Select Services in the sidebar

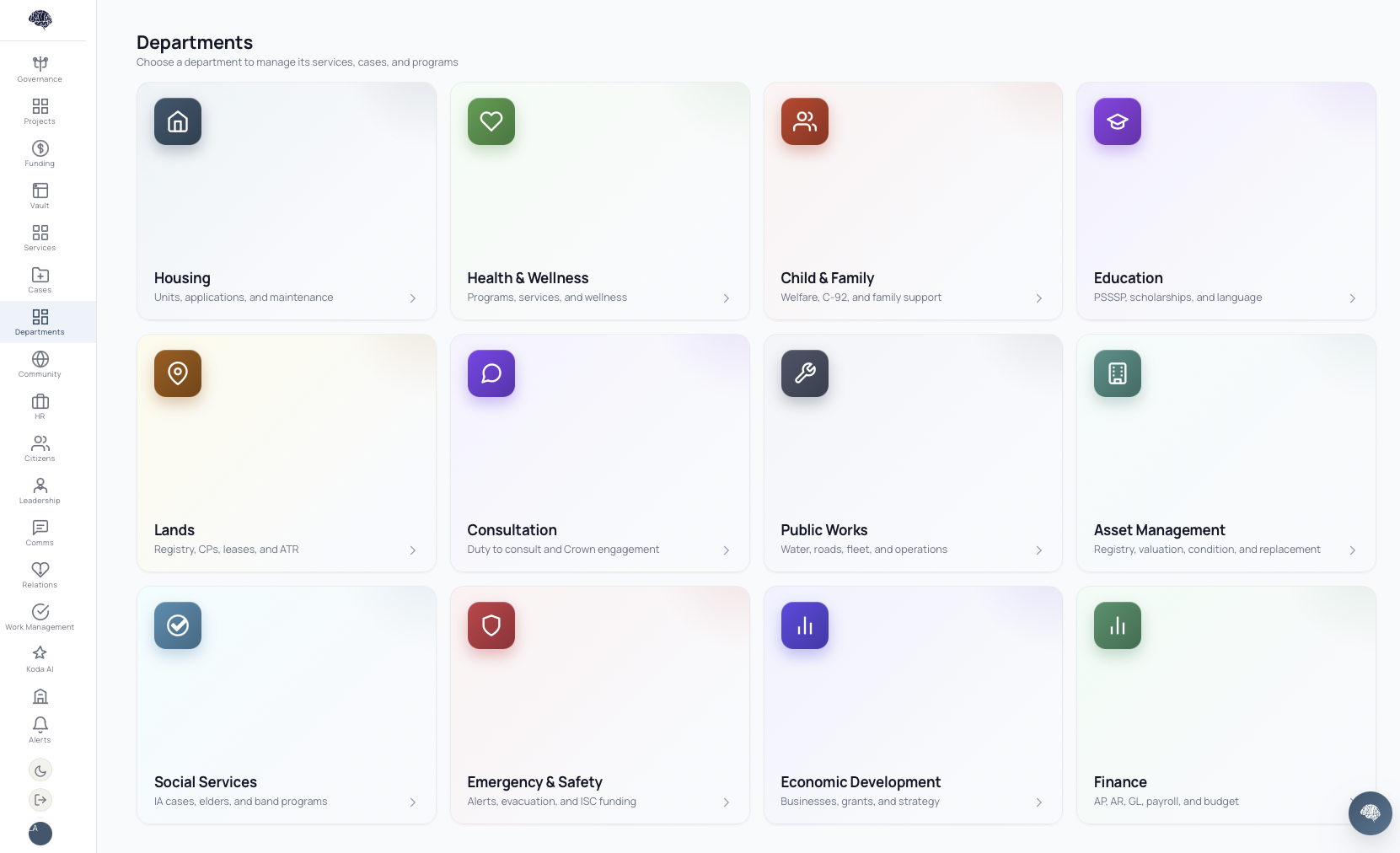pyautogui.click(x=40, y=238)
